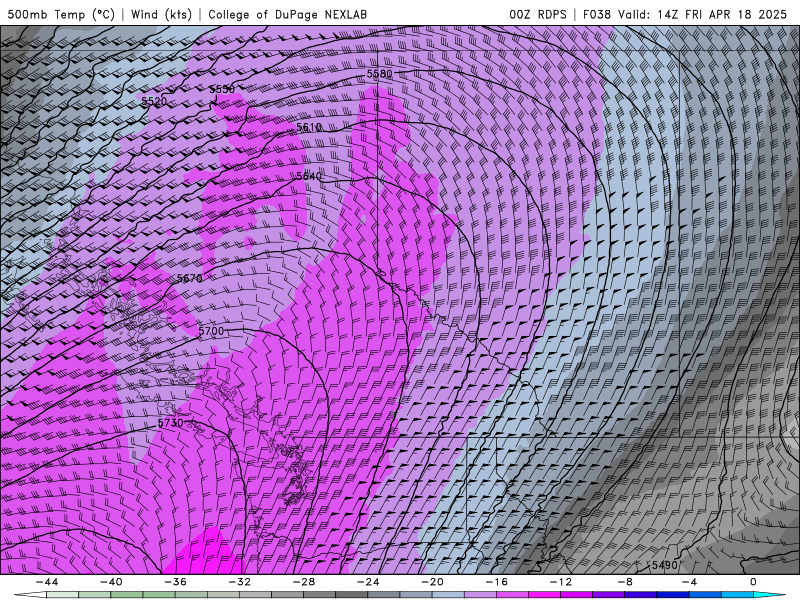Screen dimensions: 800x600
Task: Click the 5700 height contour label
Action: (211, 331)
